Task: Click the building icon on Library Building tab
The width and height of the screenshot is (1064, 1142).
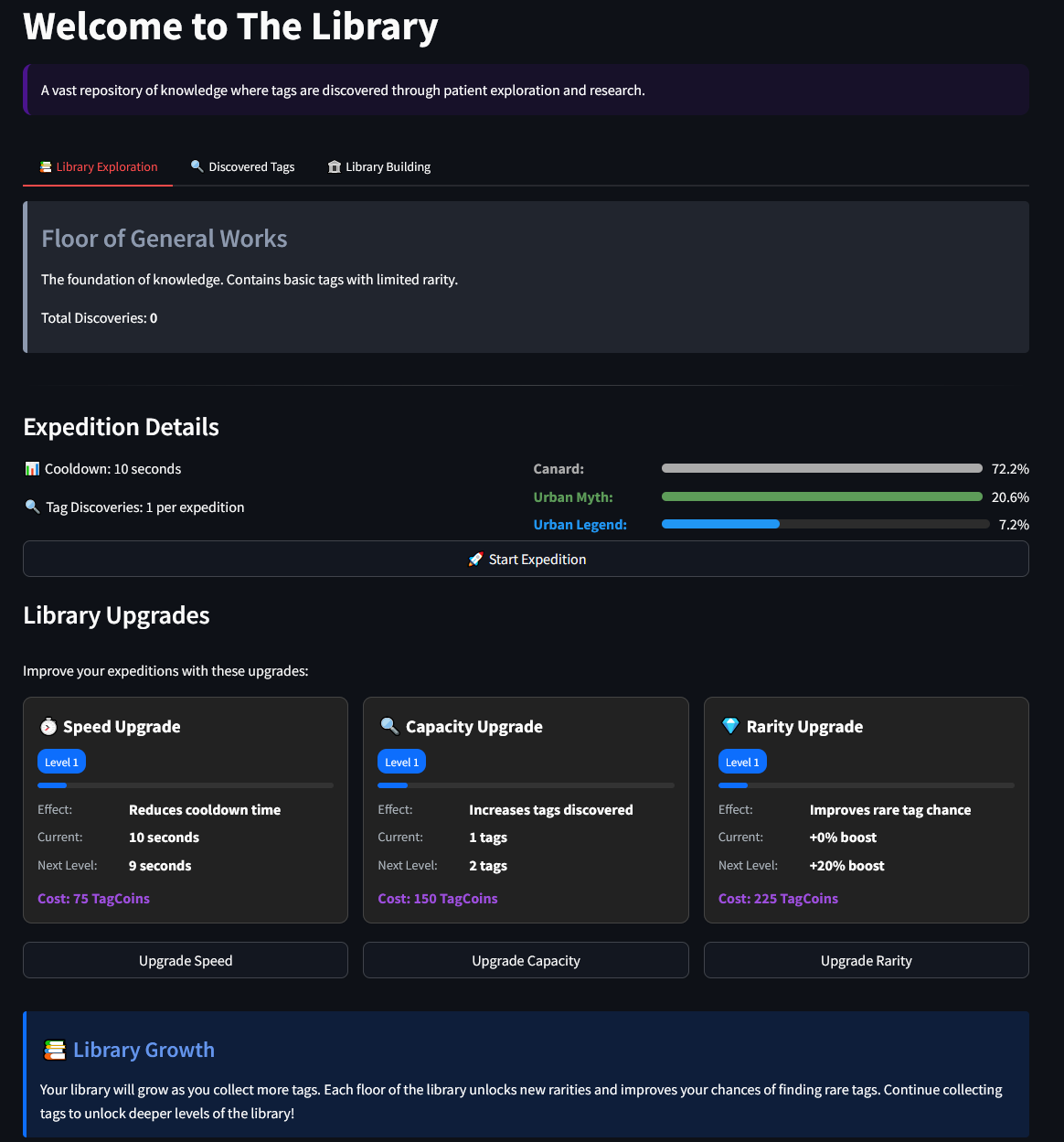Action: pyautogui.click(x=335, y=167)
